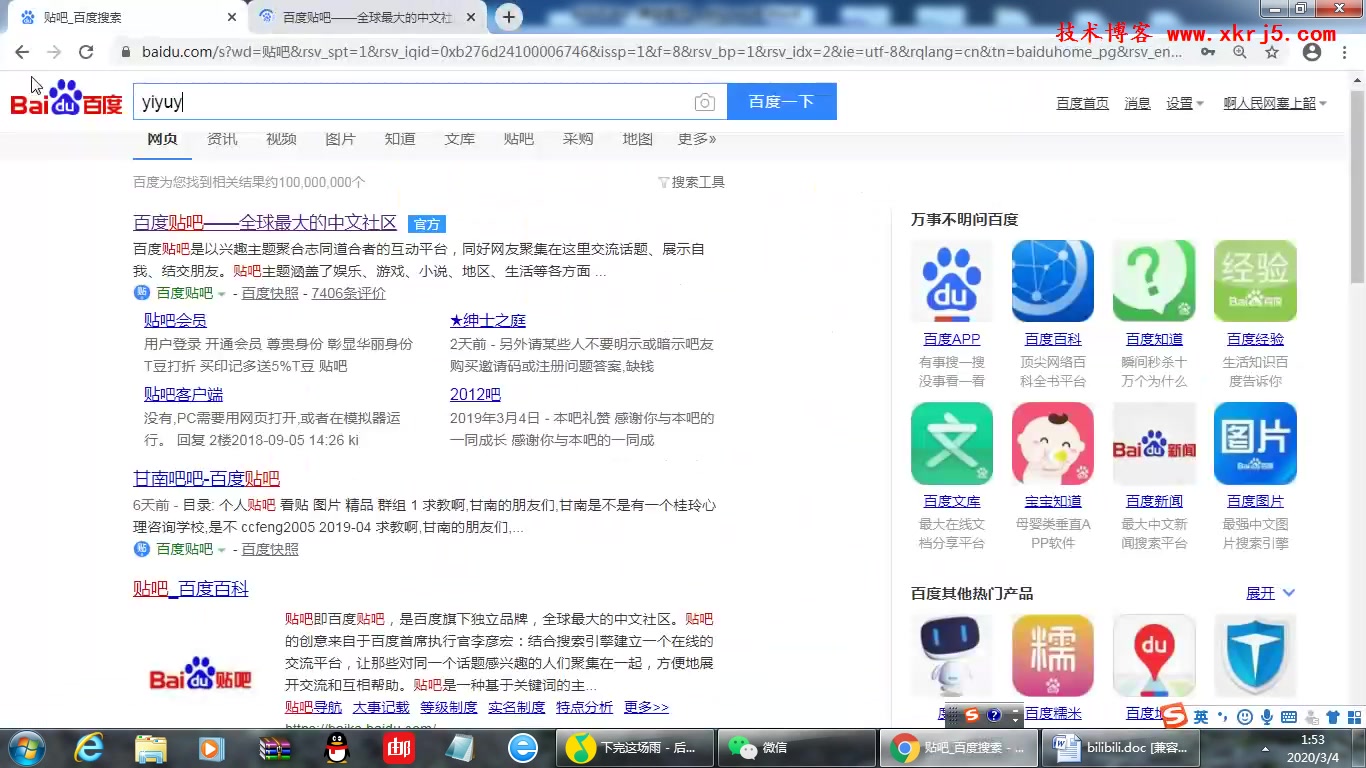Open the 百度贴吧——全球最大的中文社区 result
Screen dimensions: 1366x768
265,223
